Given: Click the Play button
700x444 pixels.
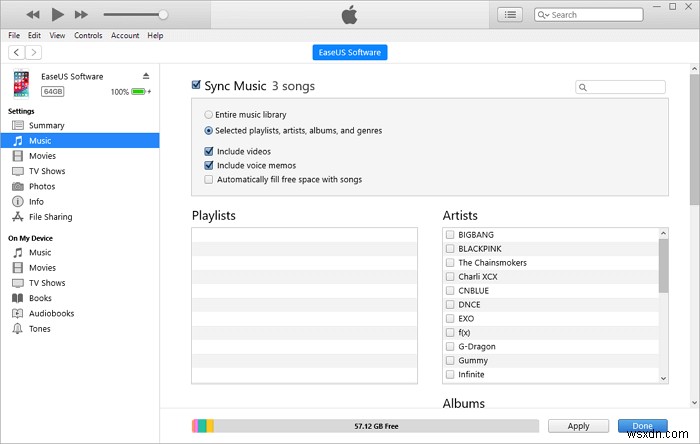Looking at the screenshot, I should (57, 15).
